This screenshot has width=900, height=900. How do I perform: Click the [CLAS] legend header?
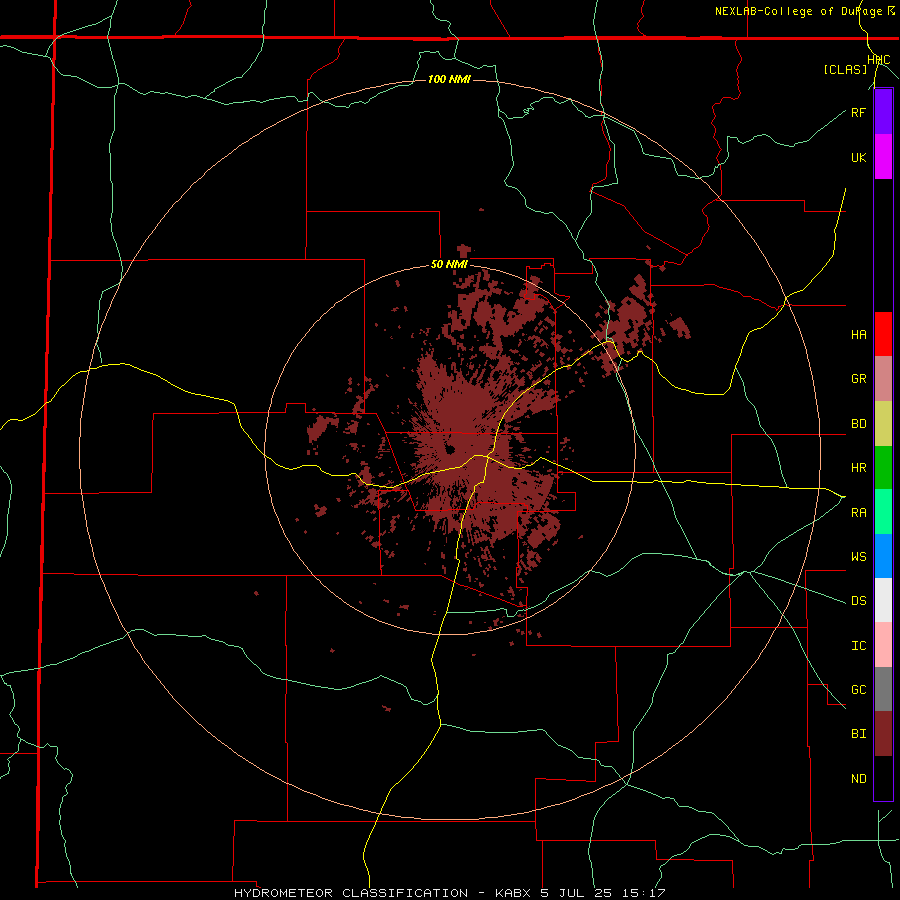(845, 69)
